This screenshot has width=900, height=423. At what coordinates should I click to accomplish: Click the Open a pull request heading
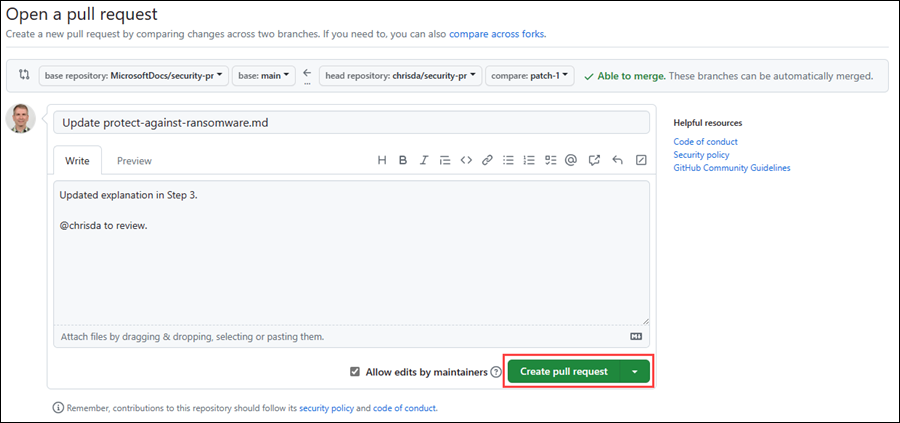(82, 14)
